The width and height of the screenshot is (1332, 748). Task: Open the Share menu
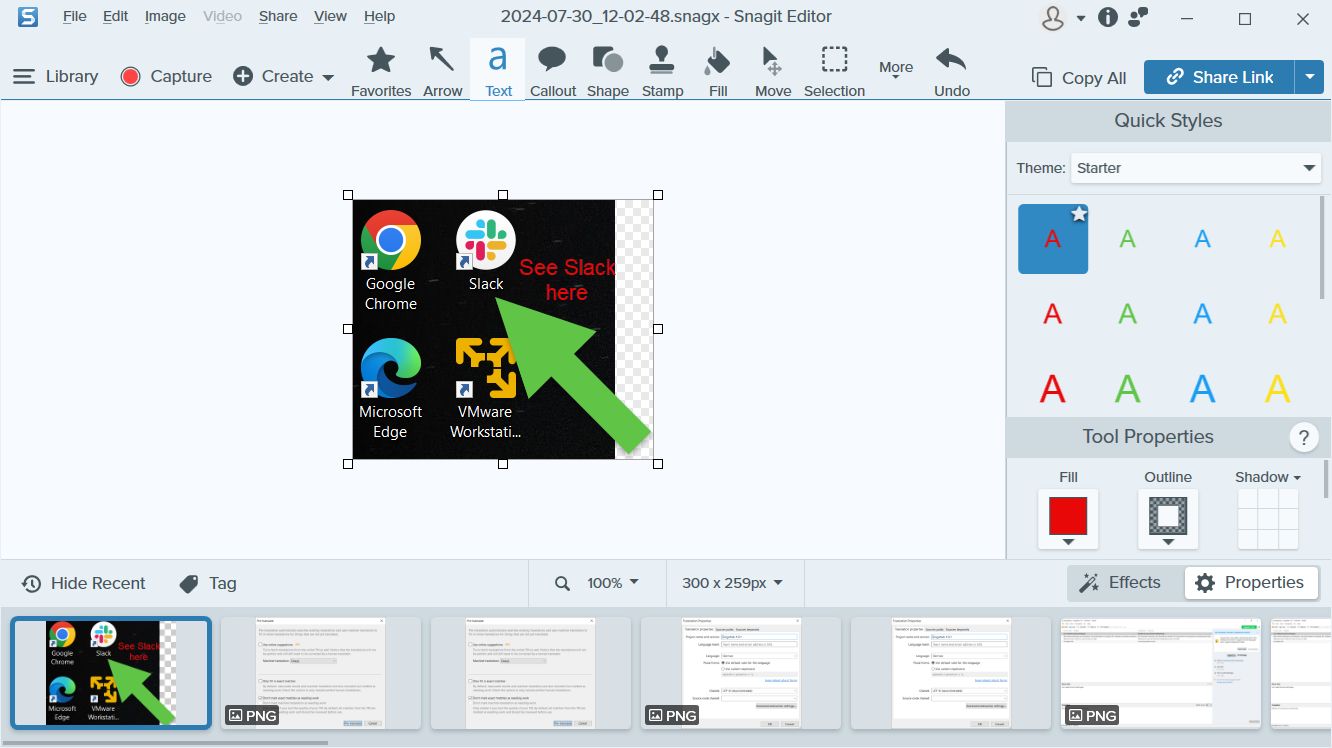click(277, 16)
